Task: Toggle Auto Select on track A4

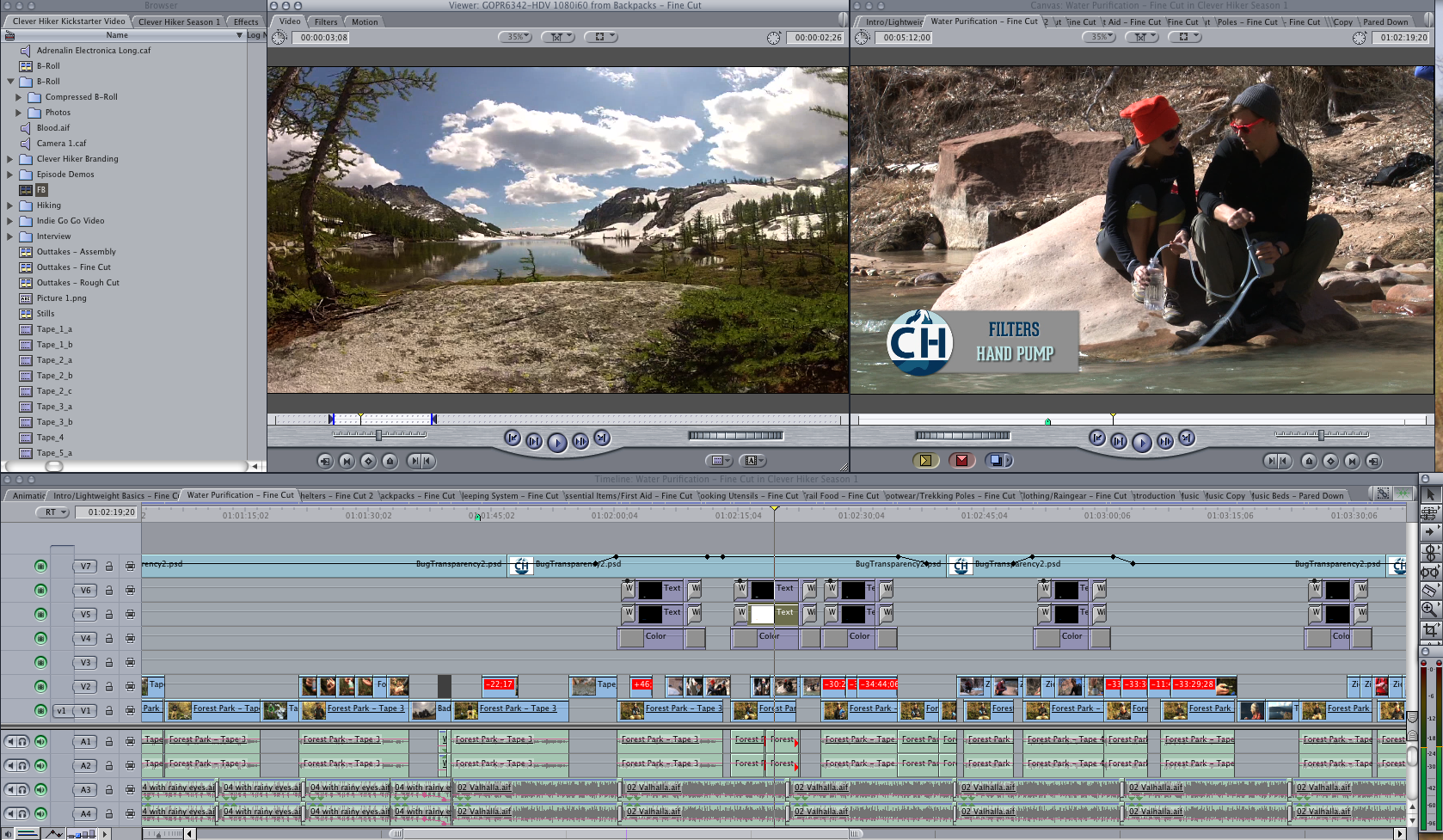Action: pyautogui.click(x=130, y=813)
